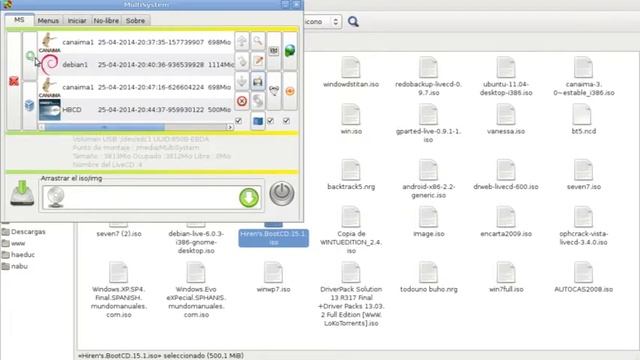The height and width of the screenshot is (360, 640).
Task: Select the canaima-3.0~estable_i386.iso file
Action: pyautogui.click(x=584, y=77)
